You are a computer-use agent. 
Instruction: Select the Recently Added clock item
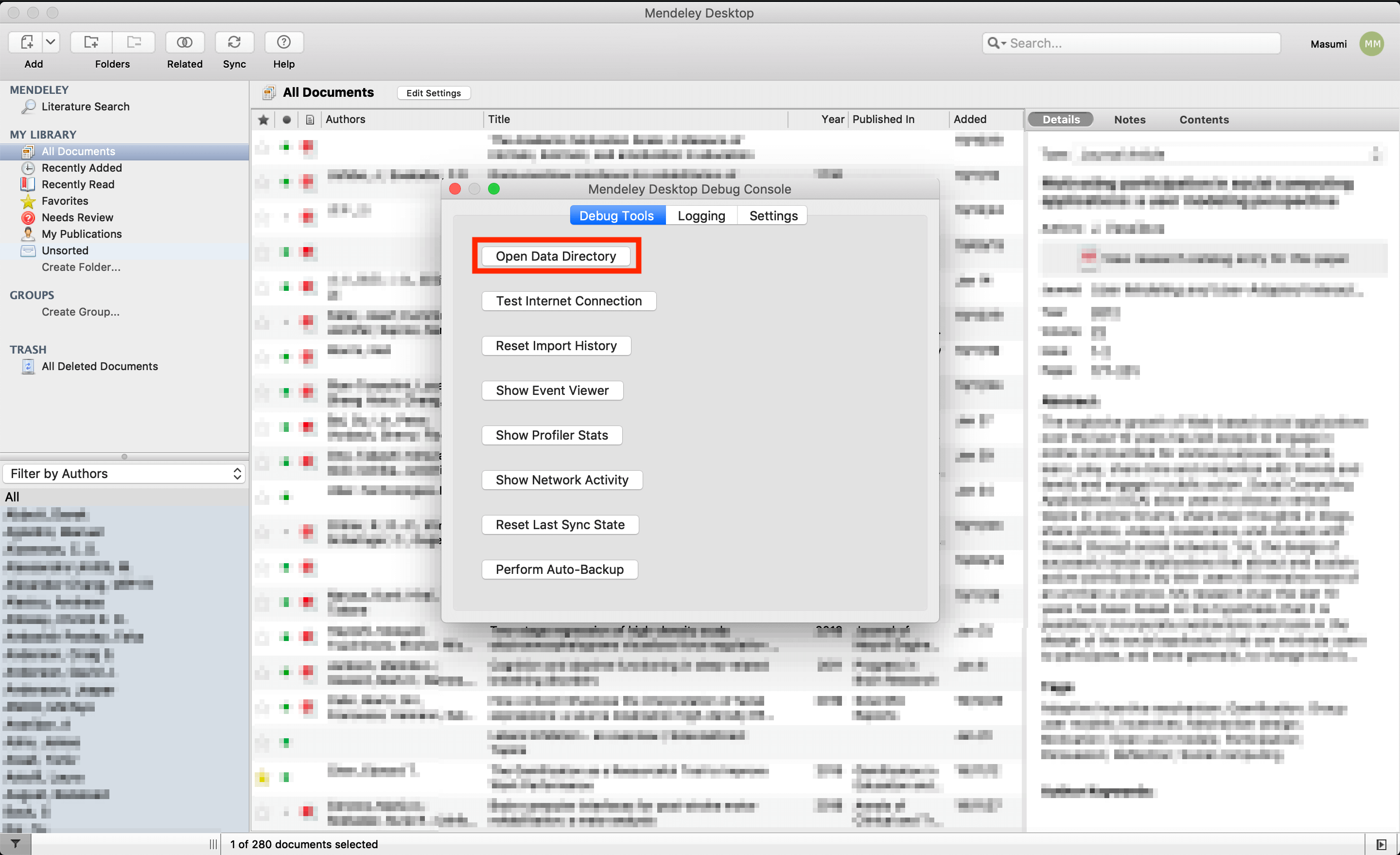[x=81, y=168]
